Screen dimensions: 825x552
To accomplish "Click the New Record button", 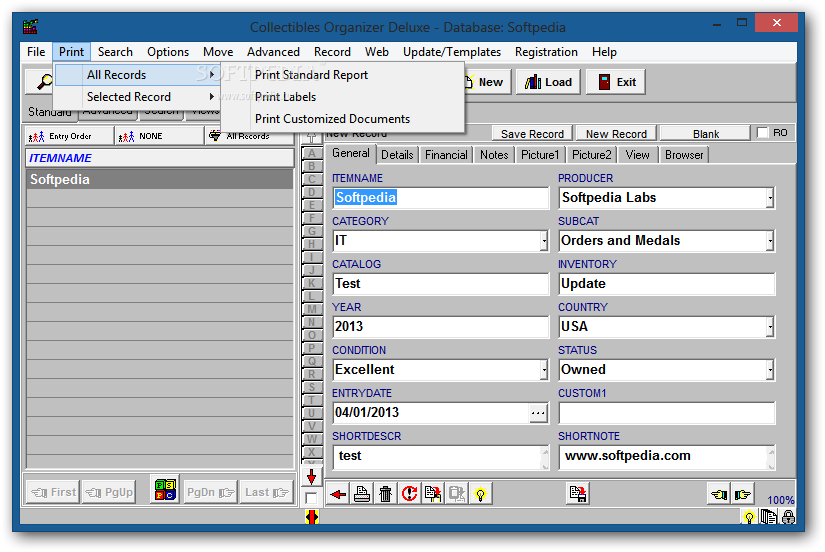I will coord(616,134).
